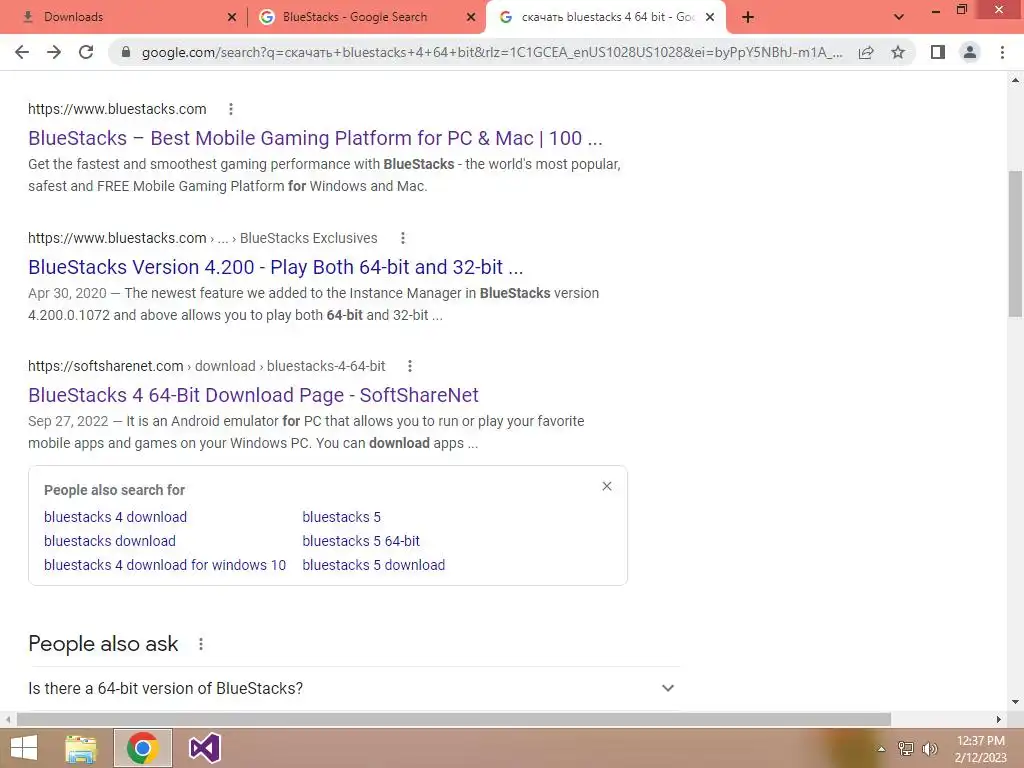Go forward to next page

(54, 52)
